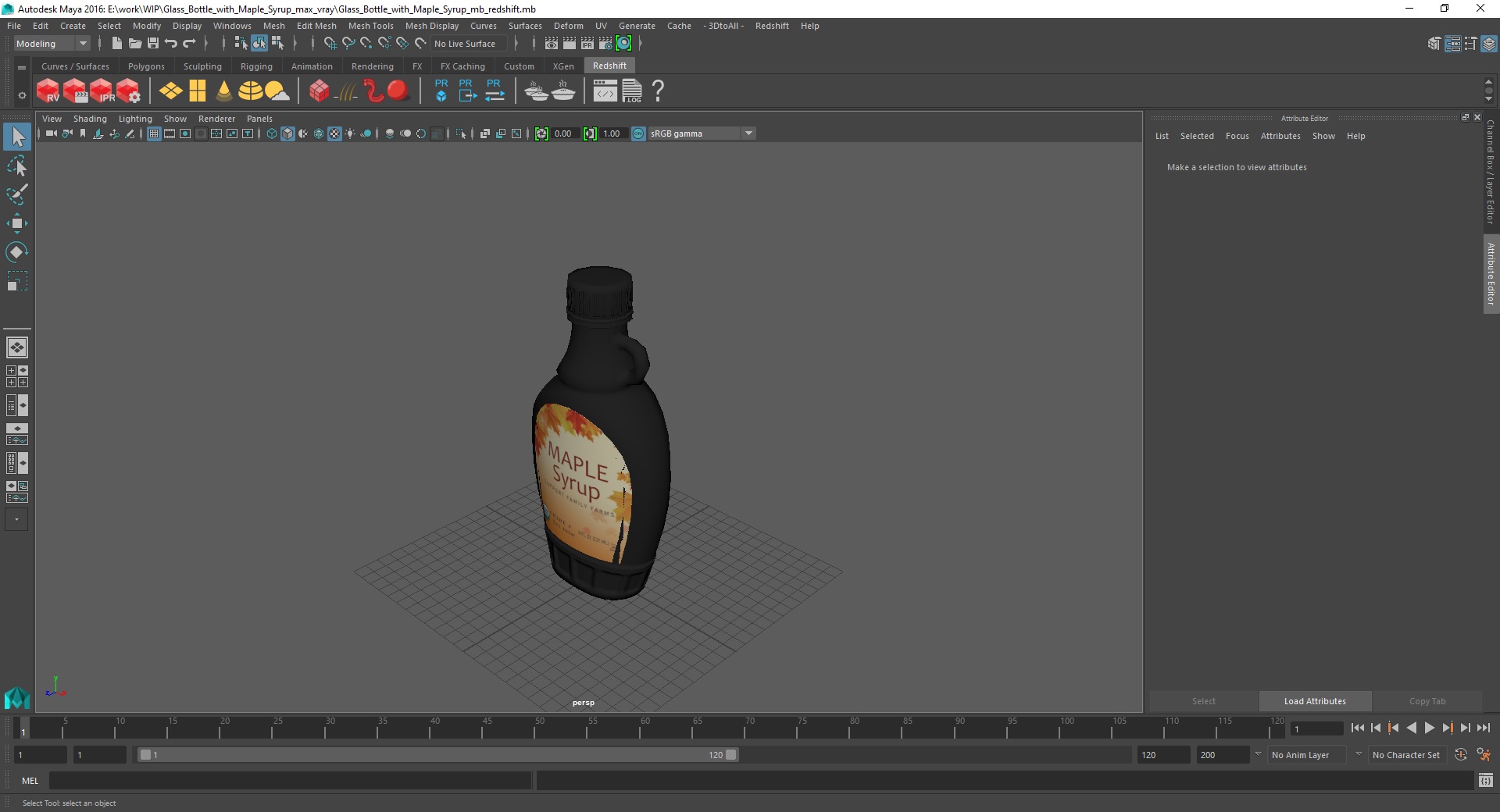Toggle wireframe display cube icon
1500x812 pixels.
tap(272, 134)
